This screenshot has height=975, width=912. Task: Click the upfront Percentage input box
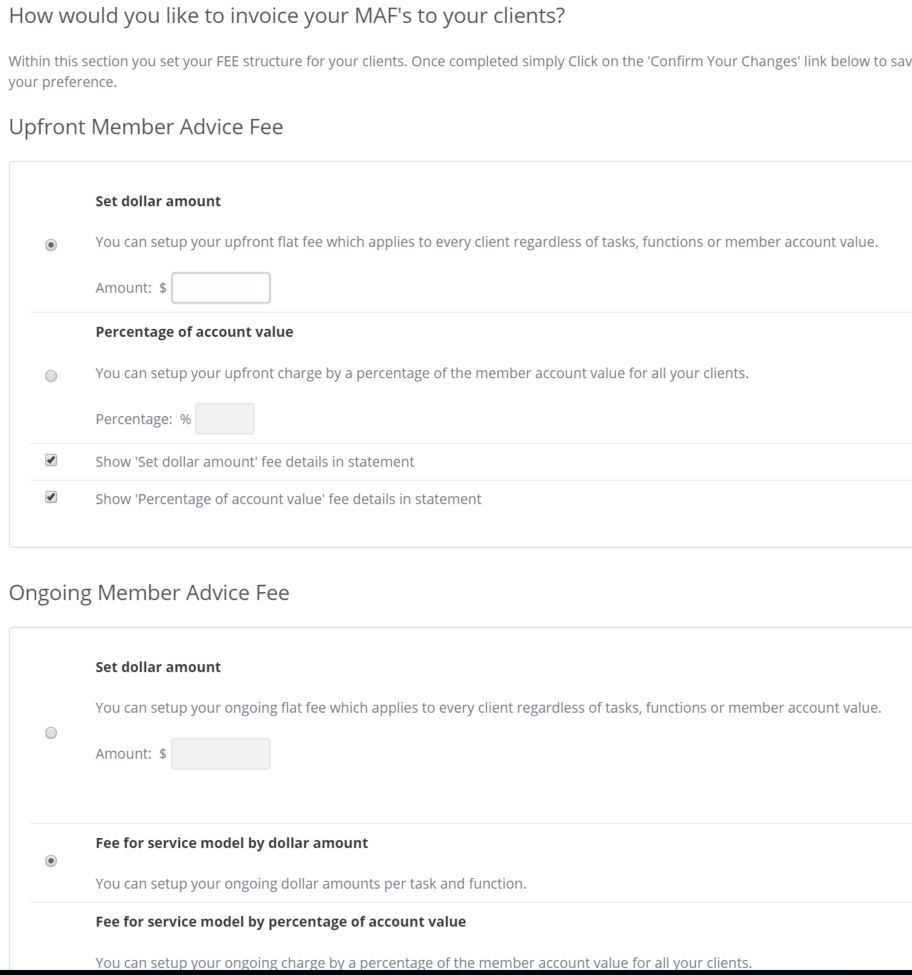point(225,419)
